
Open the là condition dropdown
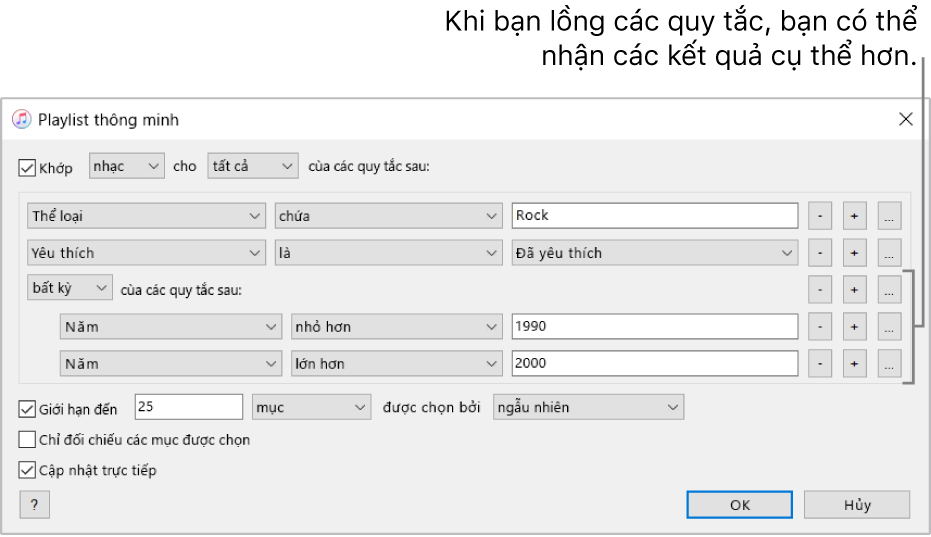[388, 253]
